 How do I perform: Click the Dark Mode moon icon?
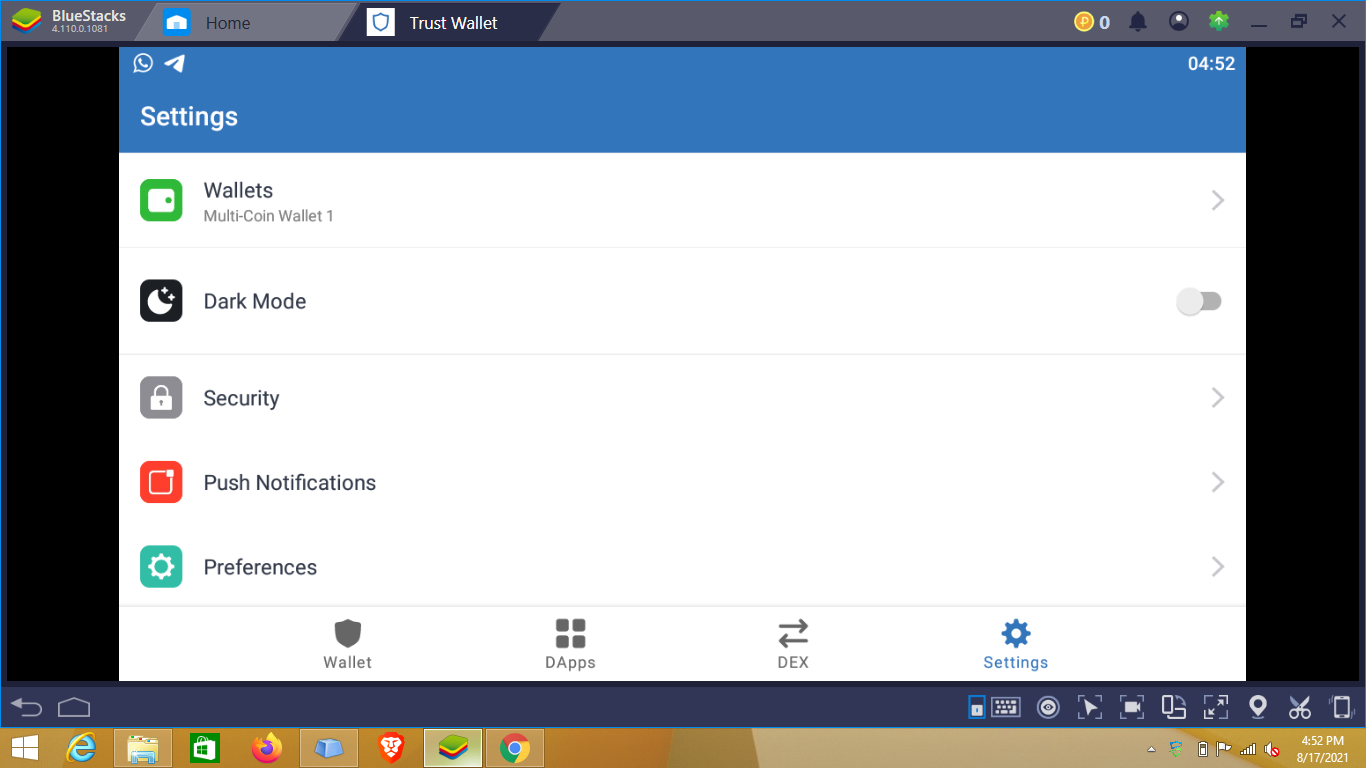coord(161,301)
